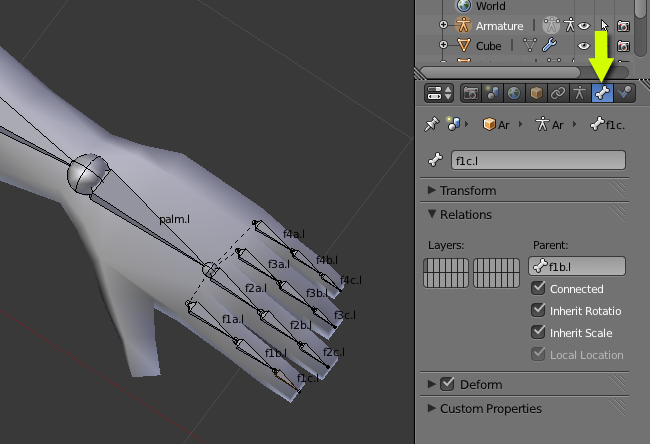Open the Render properties tab
650x444 pixels.
pos(471,93)
